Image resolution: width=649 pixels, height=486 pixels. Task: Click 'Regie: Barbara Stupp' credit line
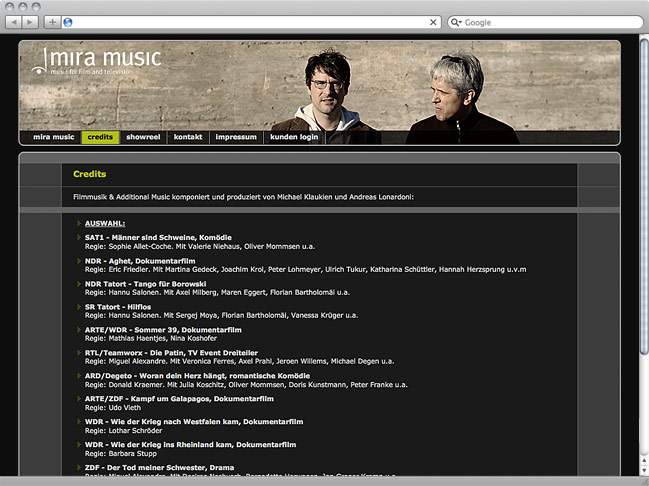pyautogui.click(x=120, y=454)
